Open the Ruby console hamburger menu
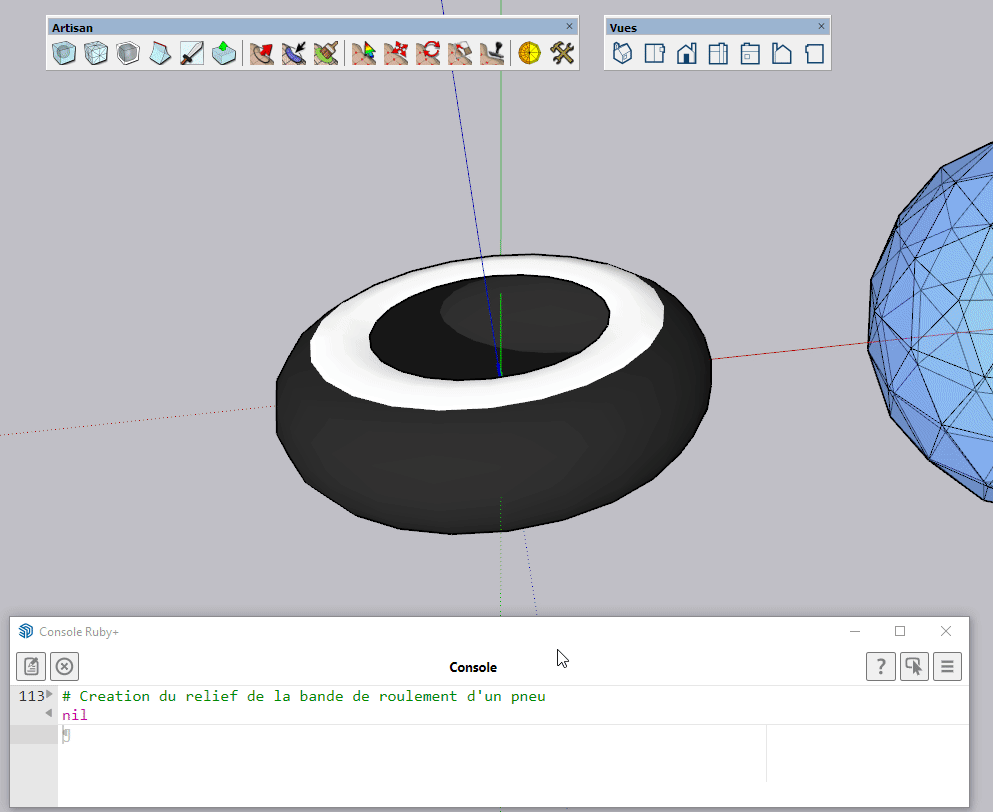The image size is (993, 812). (947, 666)
